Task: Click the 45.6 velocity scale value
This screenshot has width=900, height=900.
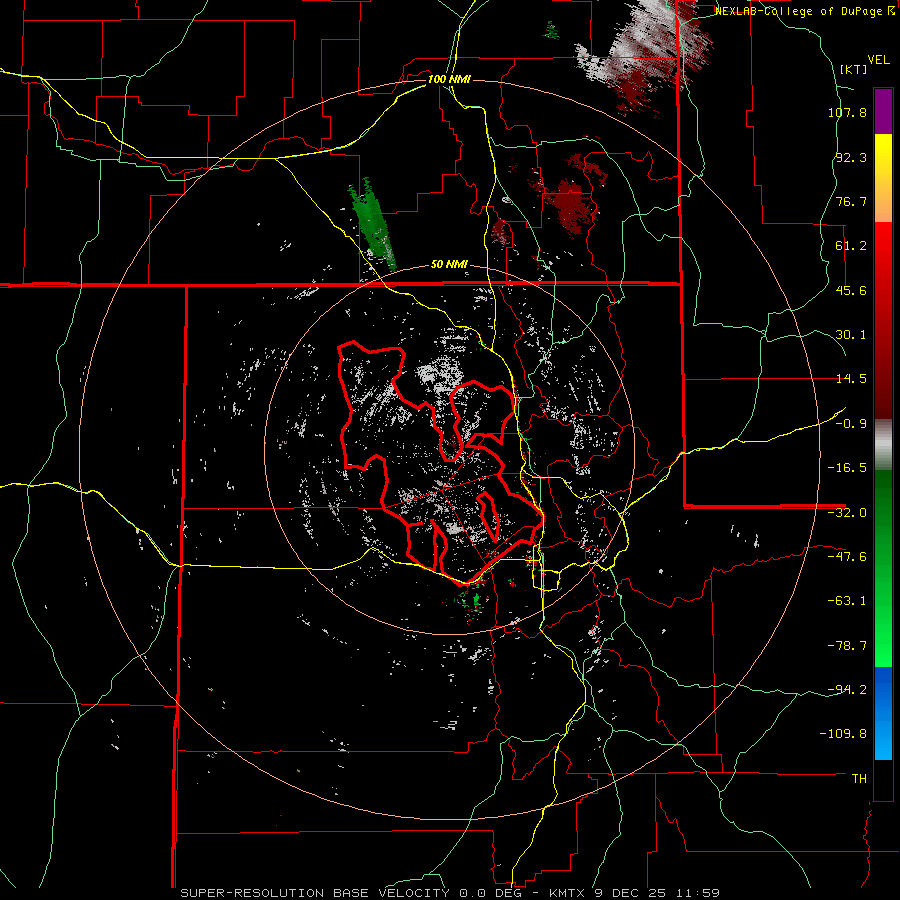Action: [851, 290]
